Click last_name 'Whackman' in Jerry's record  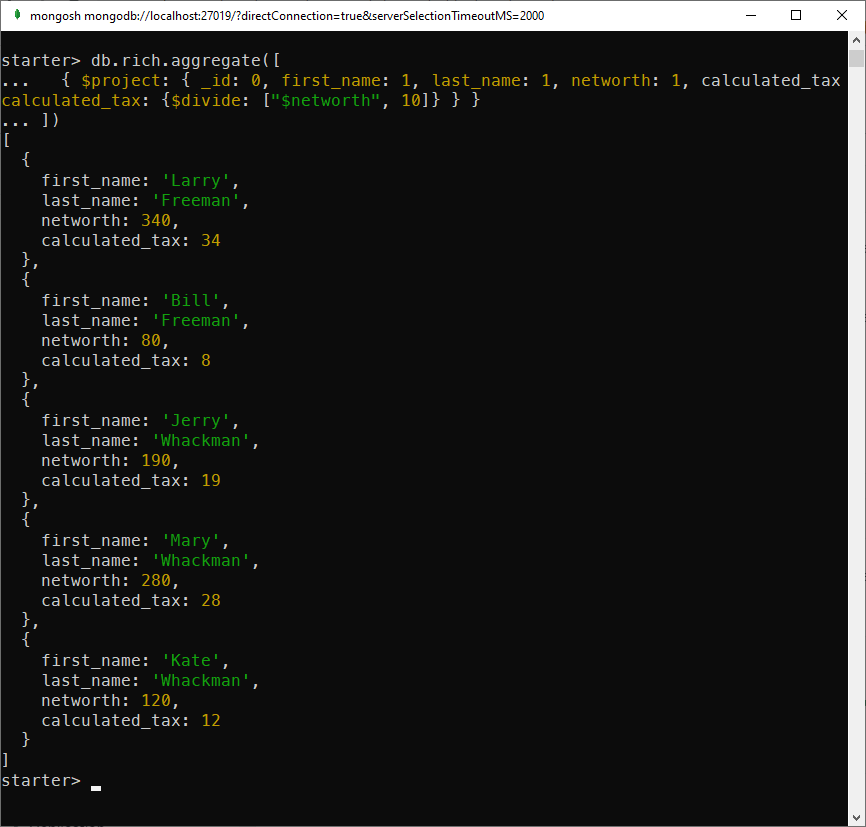(200, 440)
